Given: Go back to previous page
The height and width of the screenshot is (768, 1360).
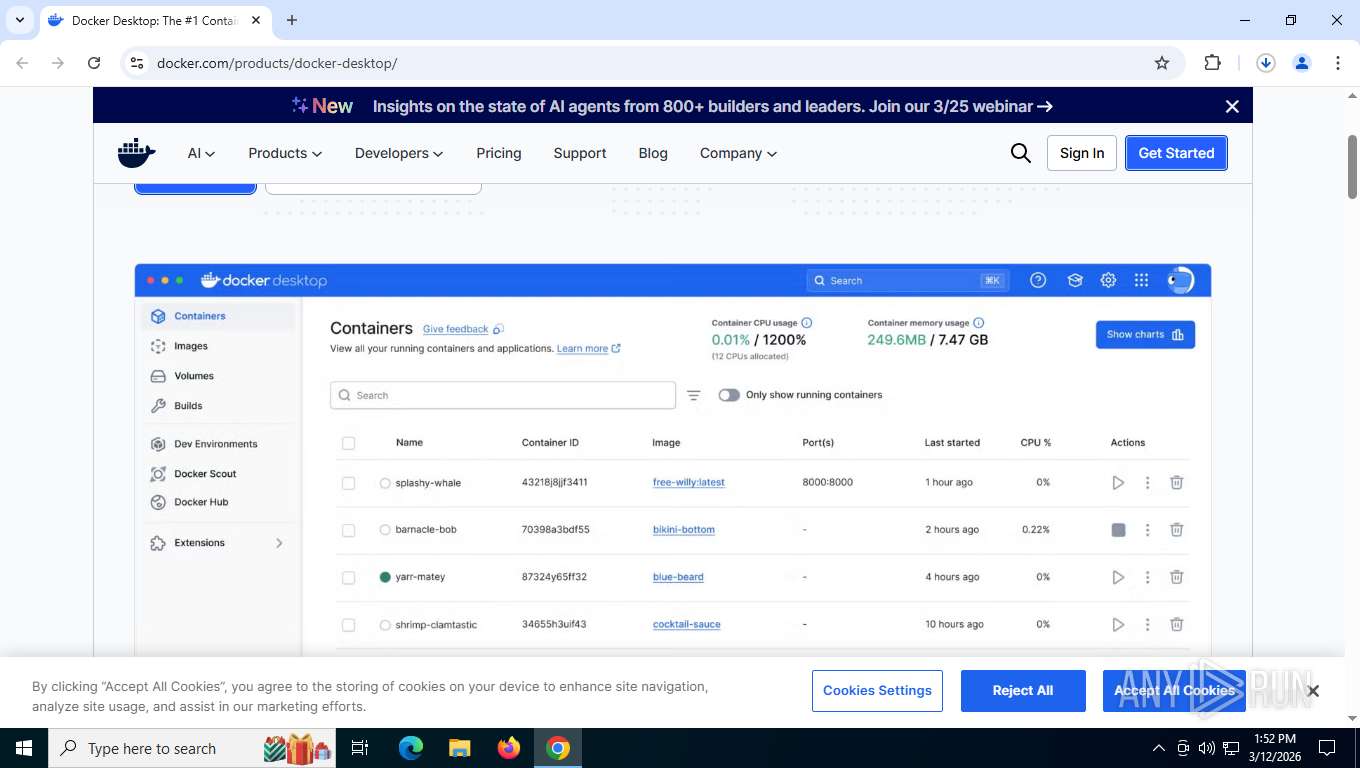Looking at the screenshot, I should pyautogui.click(x=22, y=63).
